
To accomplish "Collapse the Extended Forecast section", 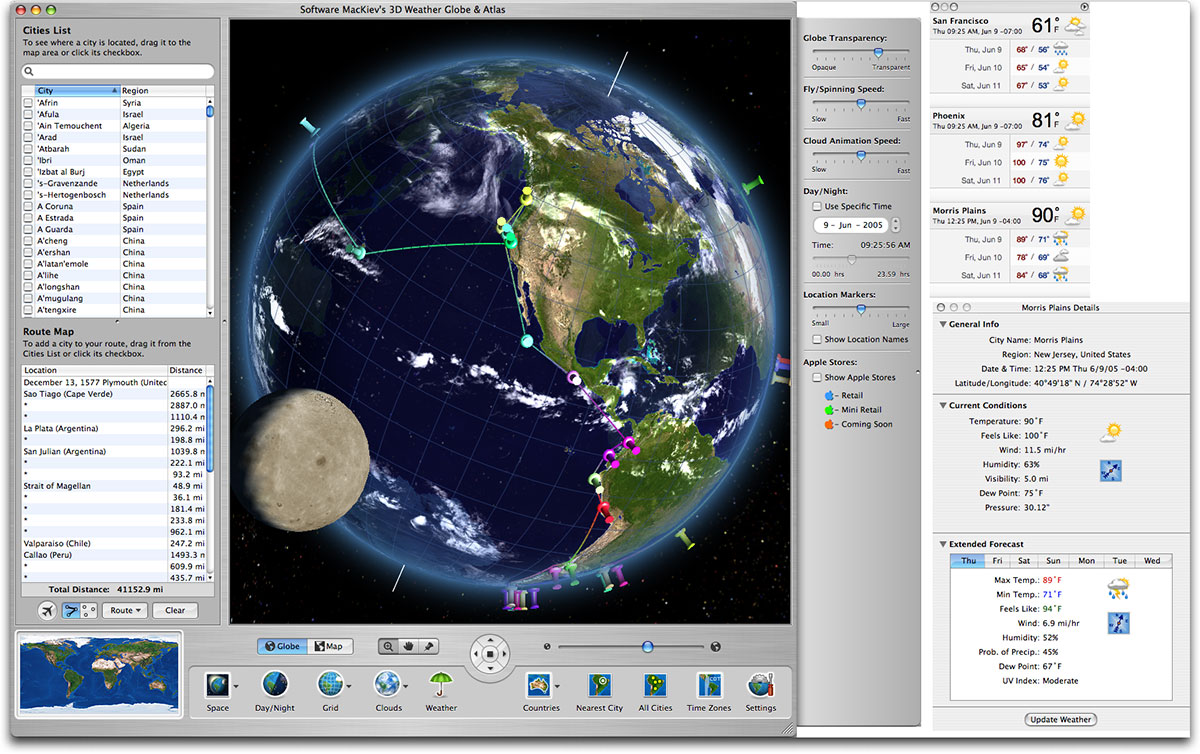I will (x=942, y=544).
